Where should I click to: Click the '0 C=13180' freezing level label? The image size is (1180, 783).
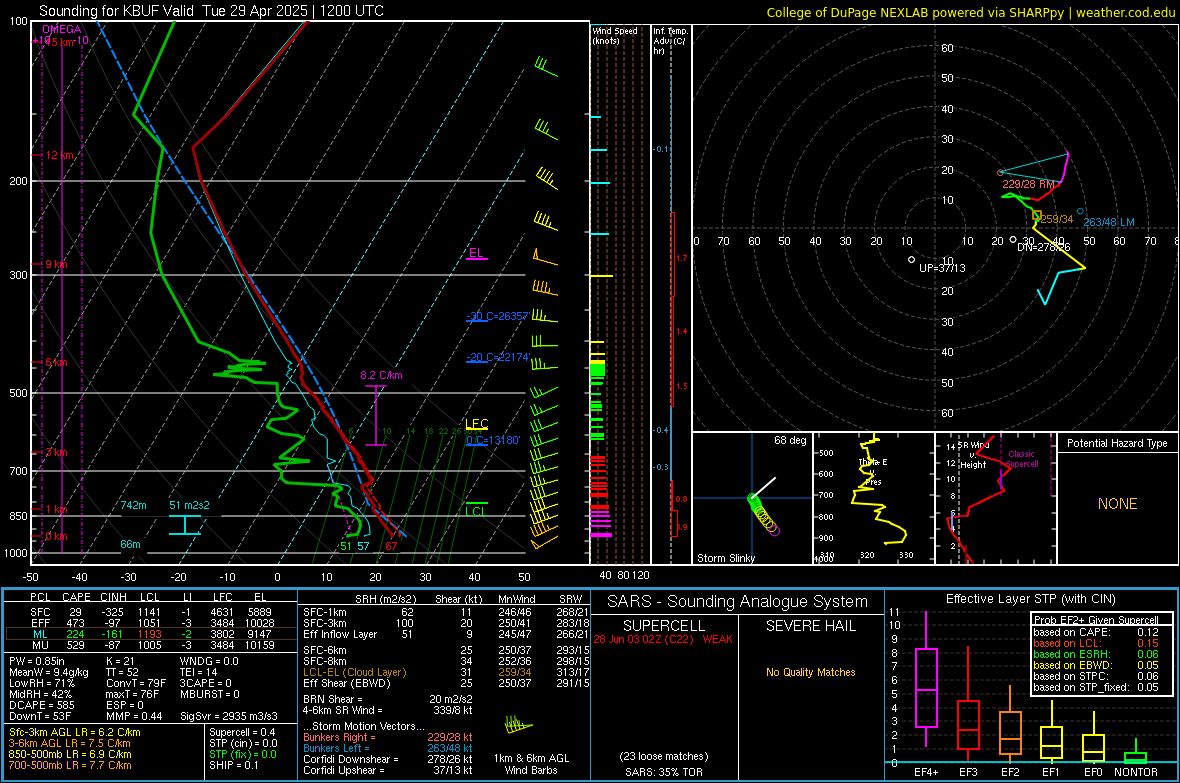point(493,440)
